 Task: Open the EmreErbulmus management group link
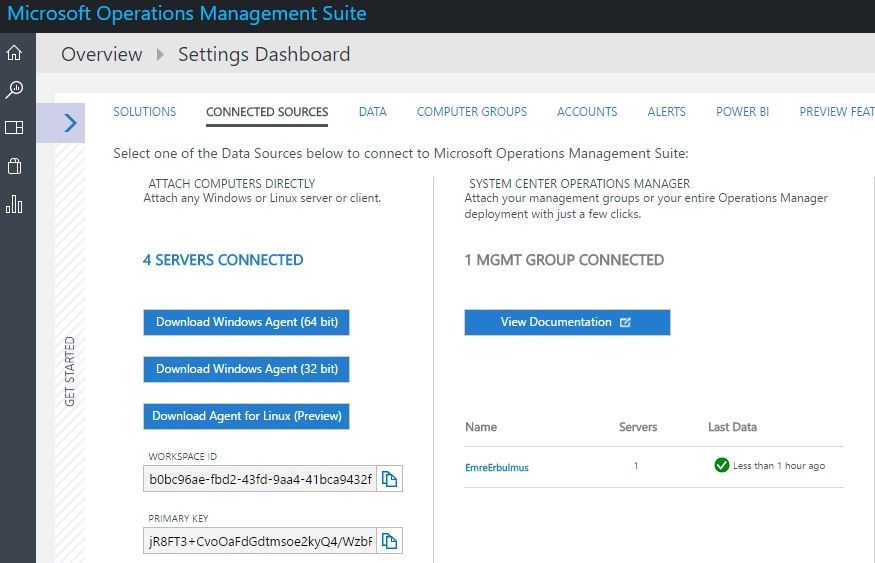(x=497, y=468)
